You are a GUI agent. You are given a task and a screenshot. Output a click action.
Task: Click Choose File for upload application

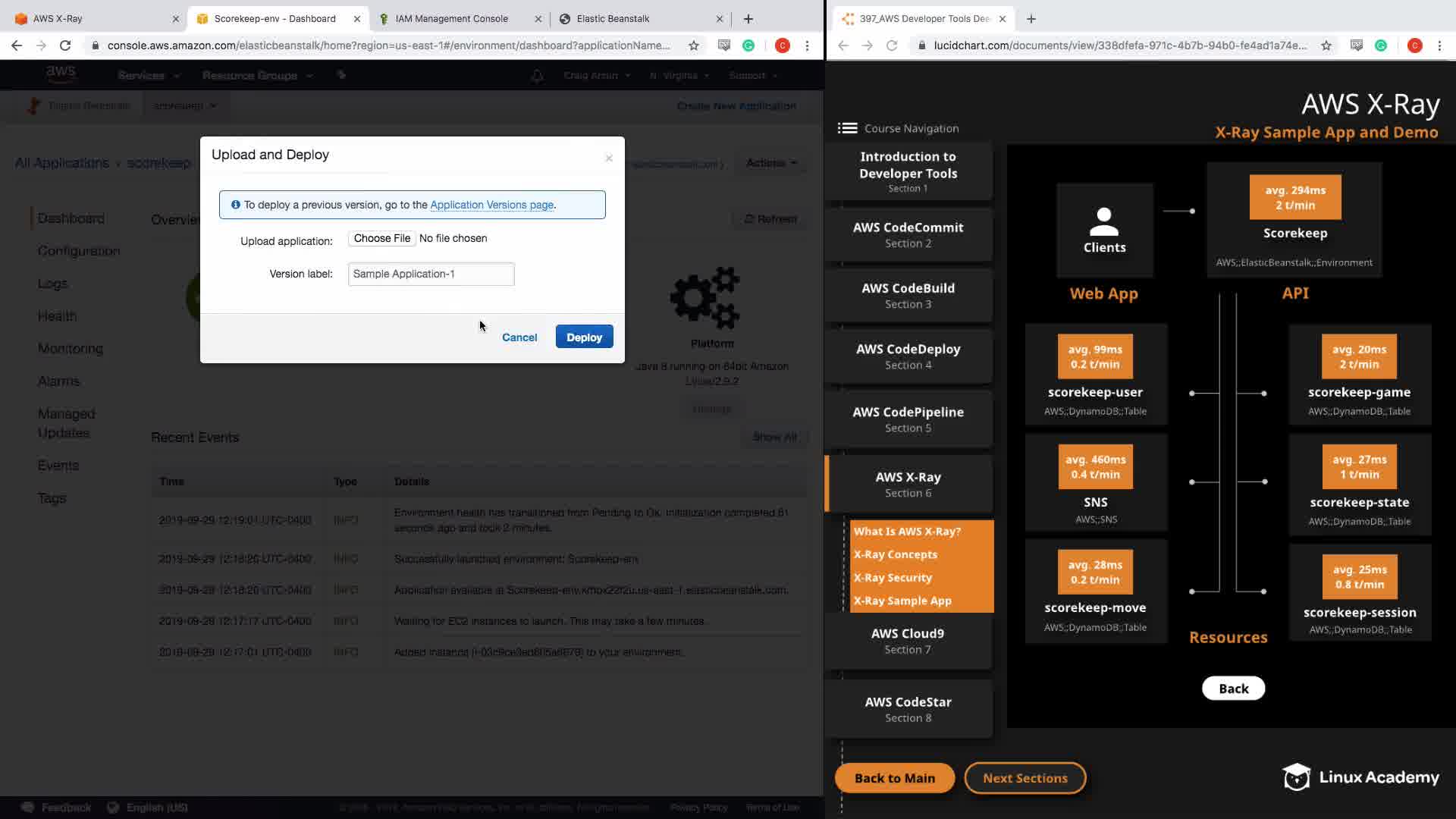point(381,238)
